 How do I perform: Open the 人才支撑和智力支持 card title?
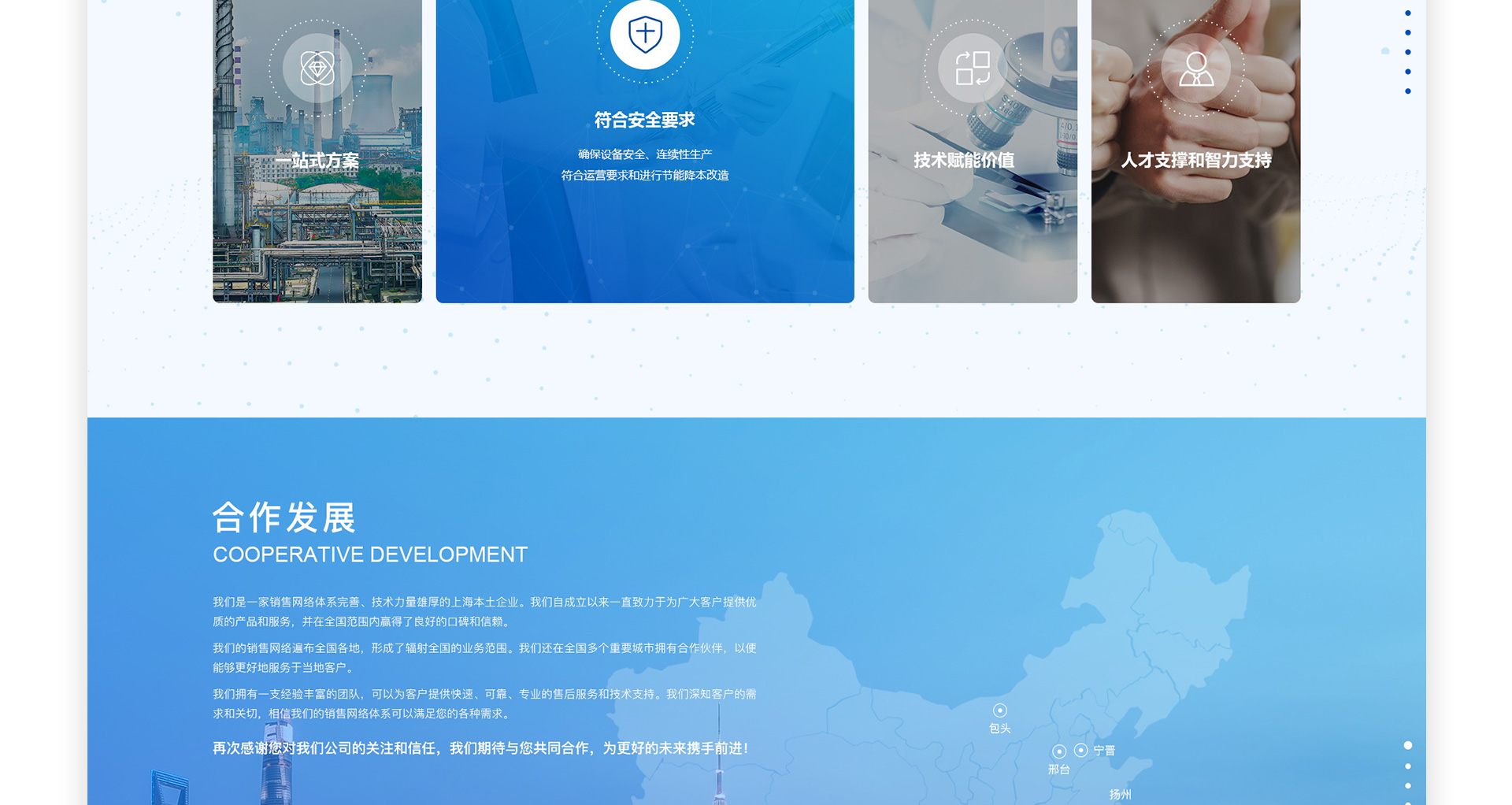[1195, 161]
